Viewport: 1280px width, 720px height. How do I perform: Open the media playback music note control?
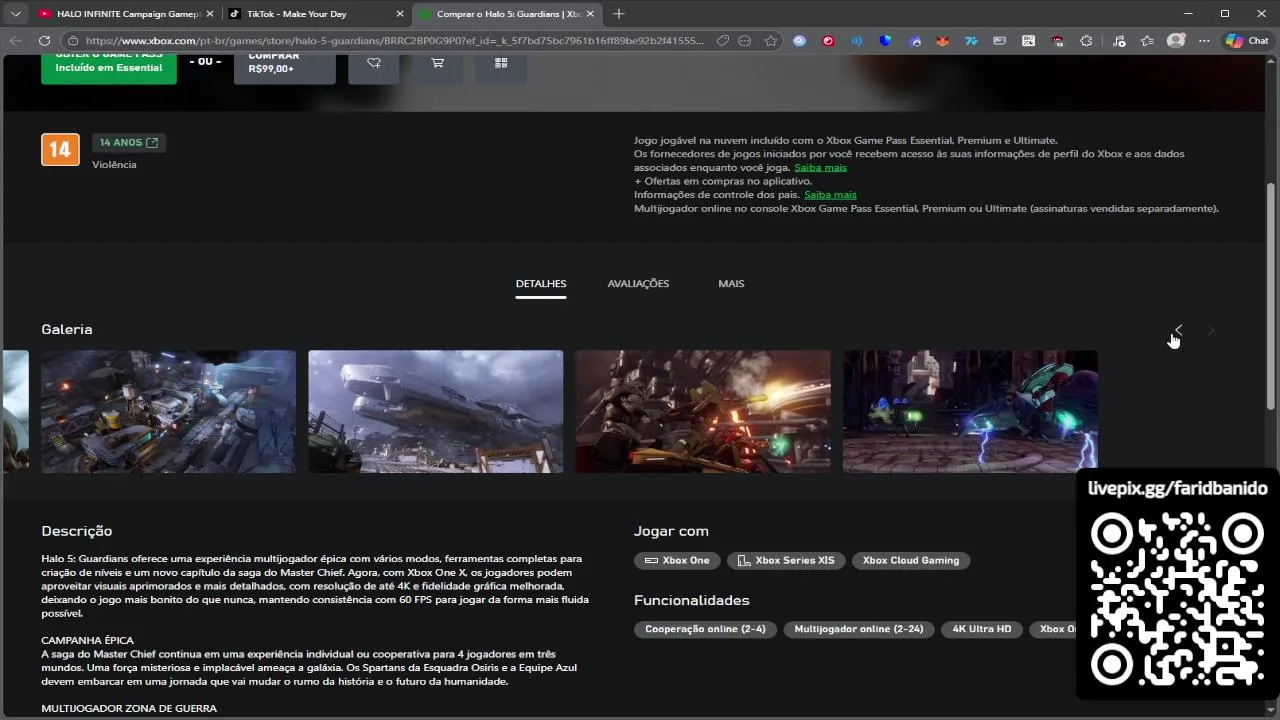(x=1118, y=41)
